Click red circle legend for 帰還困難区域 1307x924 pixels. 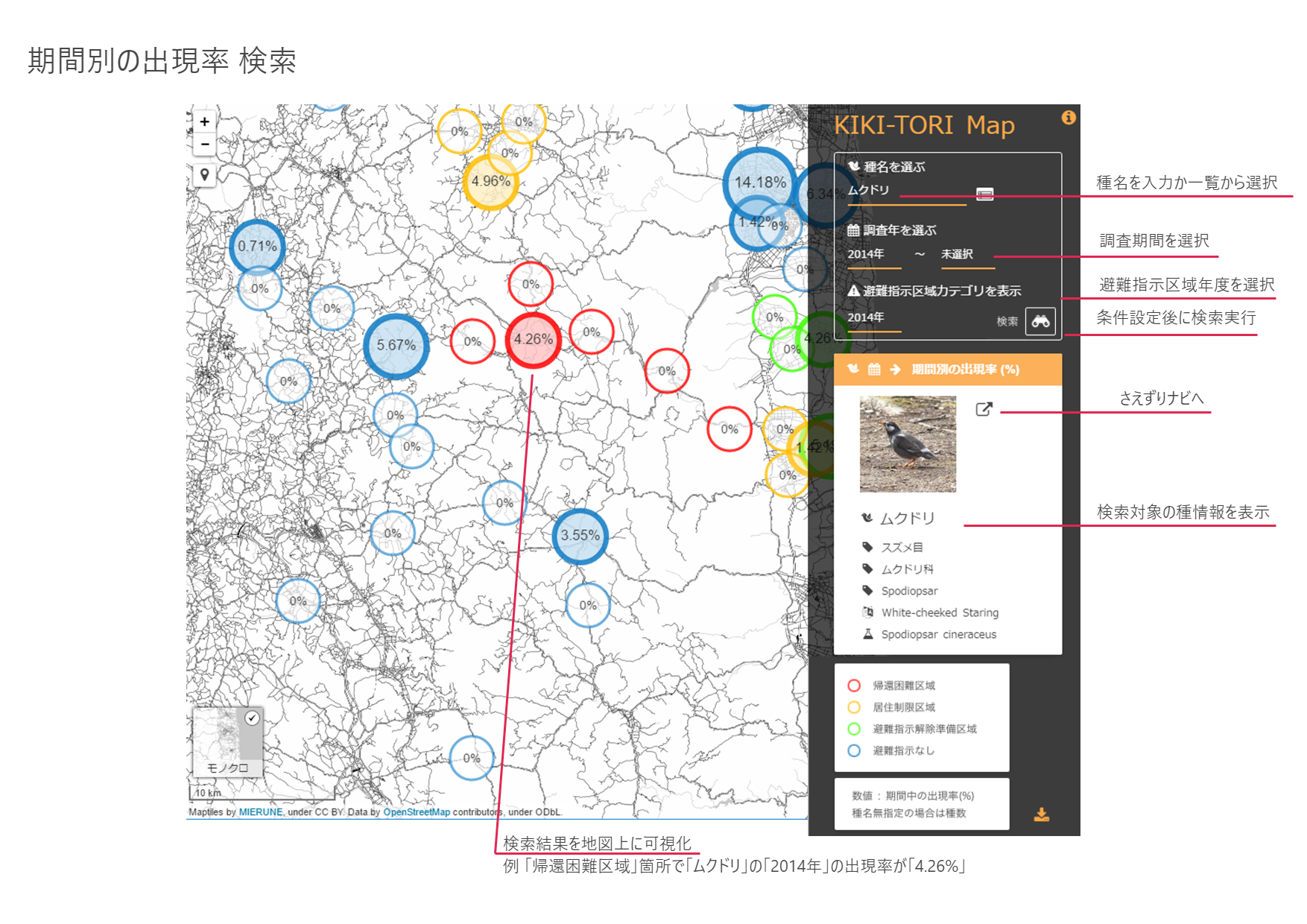[854, 686]
